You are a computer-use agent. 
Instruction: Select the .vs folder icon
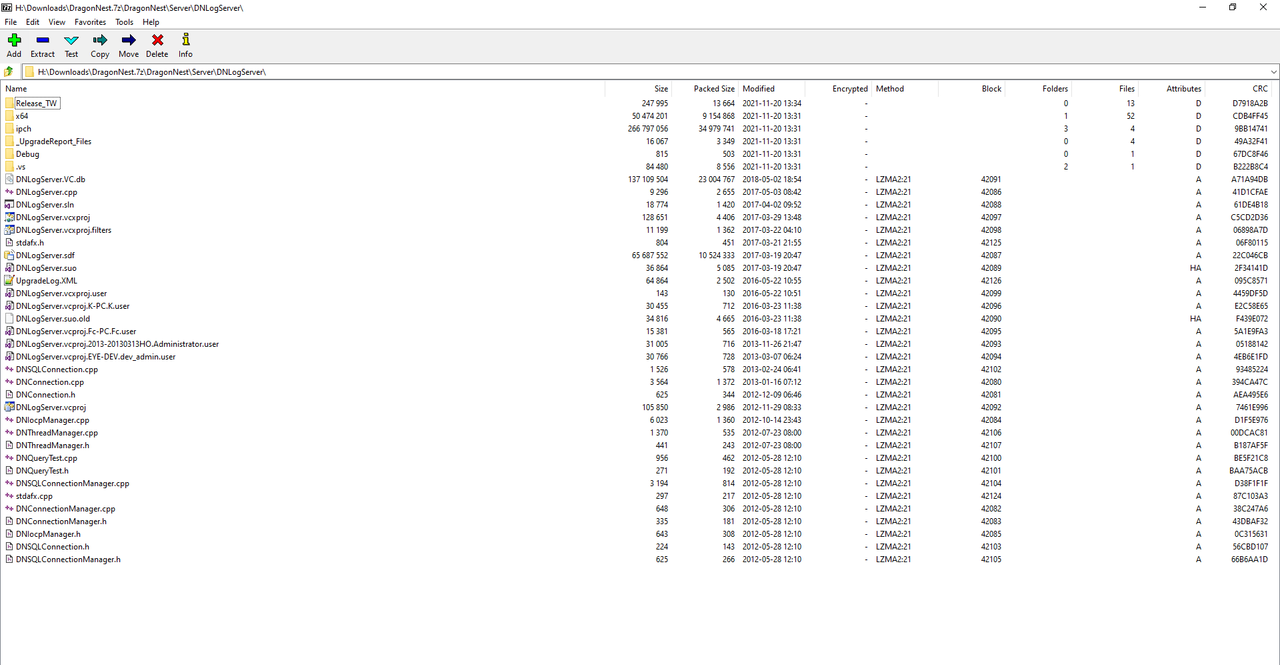pos(9,166)
